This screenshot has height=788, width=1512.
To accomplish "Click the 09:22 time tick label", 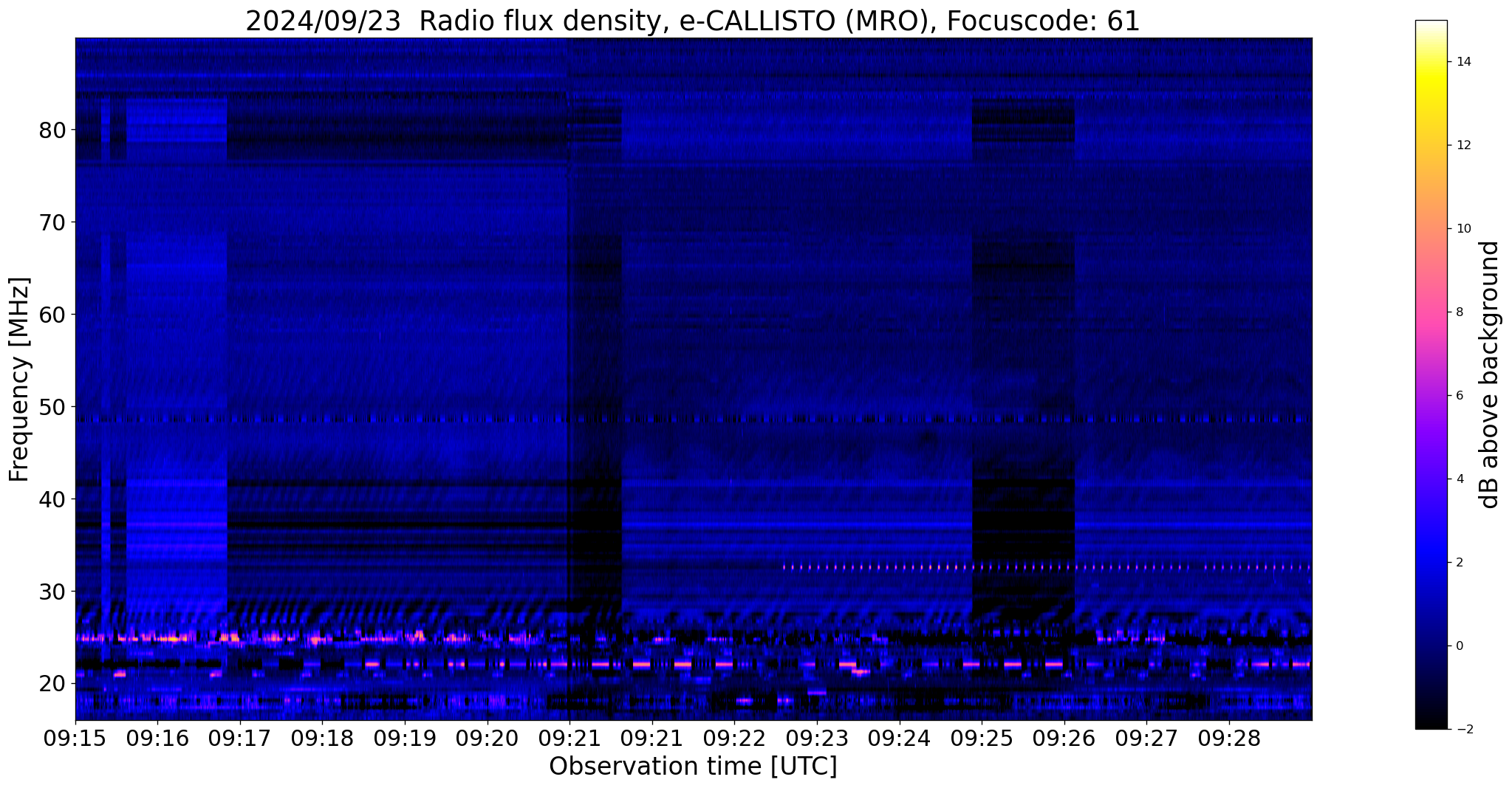I will coord(734,739).
